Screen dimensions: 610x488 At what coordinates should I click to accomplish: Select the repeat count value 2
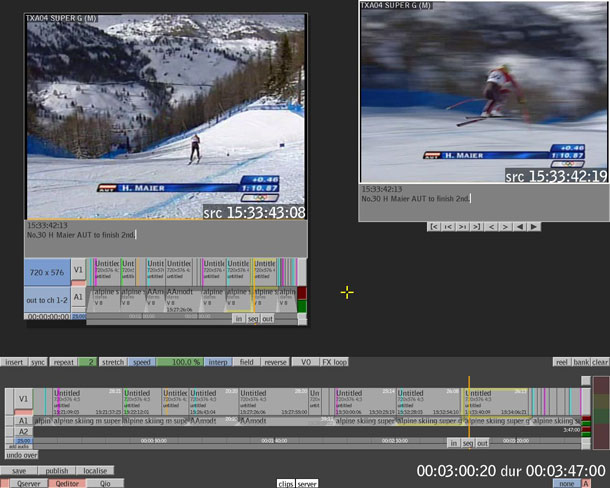[x=88, y=362]
